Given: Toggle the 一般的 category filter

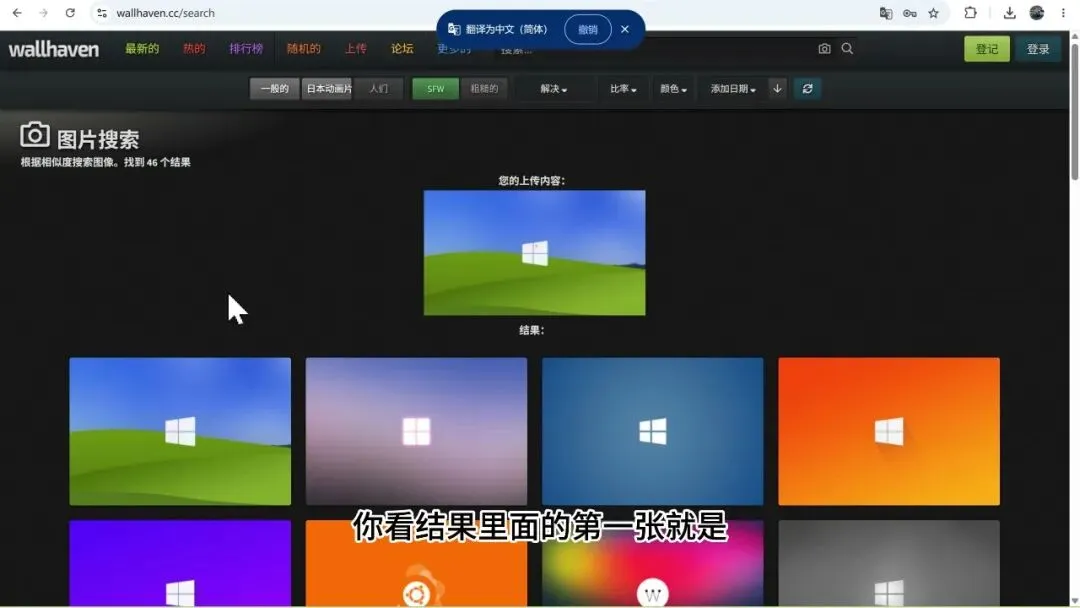Looking at the screenshot, I should click(x=274, y=89).
